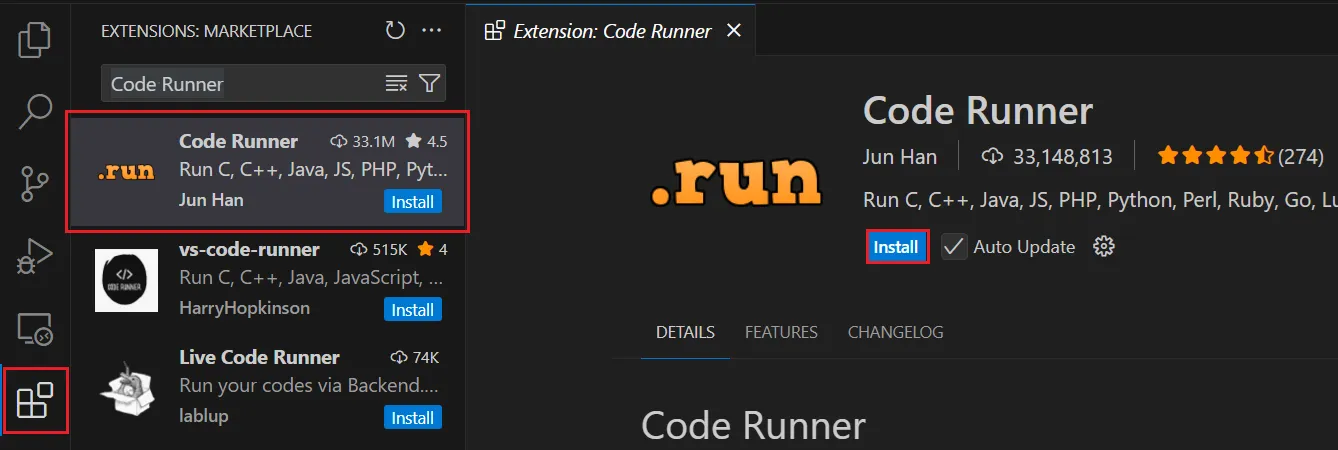Open the manage gear for Code Runner
Screen dimensions: 1338x450
[1104, 247]
